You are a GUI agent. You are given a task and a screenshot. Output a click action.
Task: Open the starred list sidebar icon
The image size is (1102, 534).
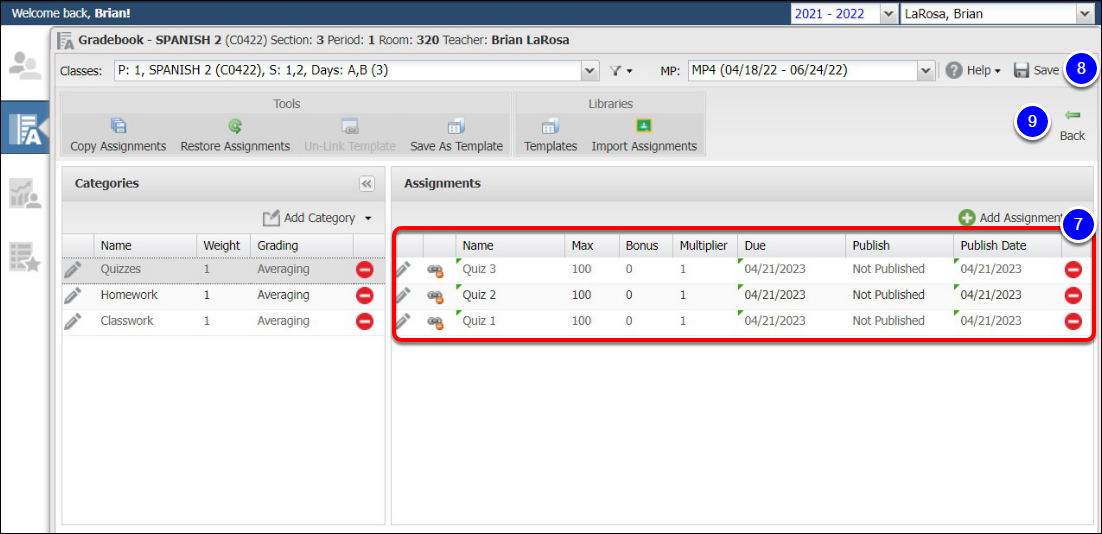pos(25,258)
